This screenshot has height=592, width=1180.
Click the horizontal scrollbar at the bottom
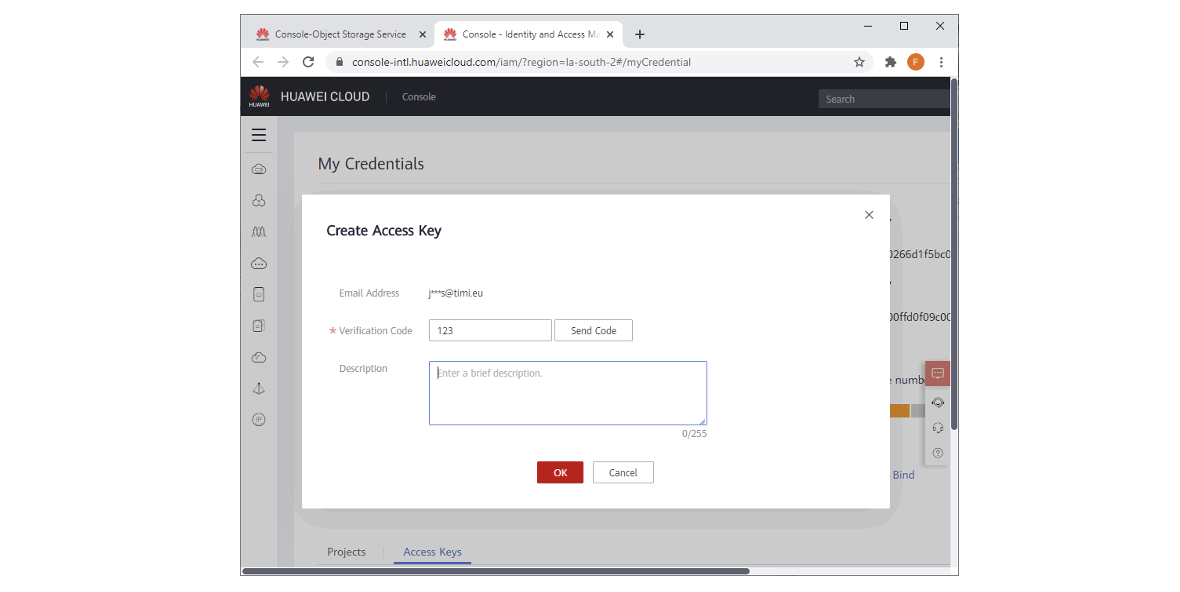click(495, 571)
